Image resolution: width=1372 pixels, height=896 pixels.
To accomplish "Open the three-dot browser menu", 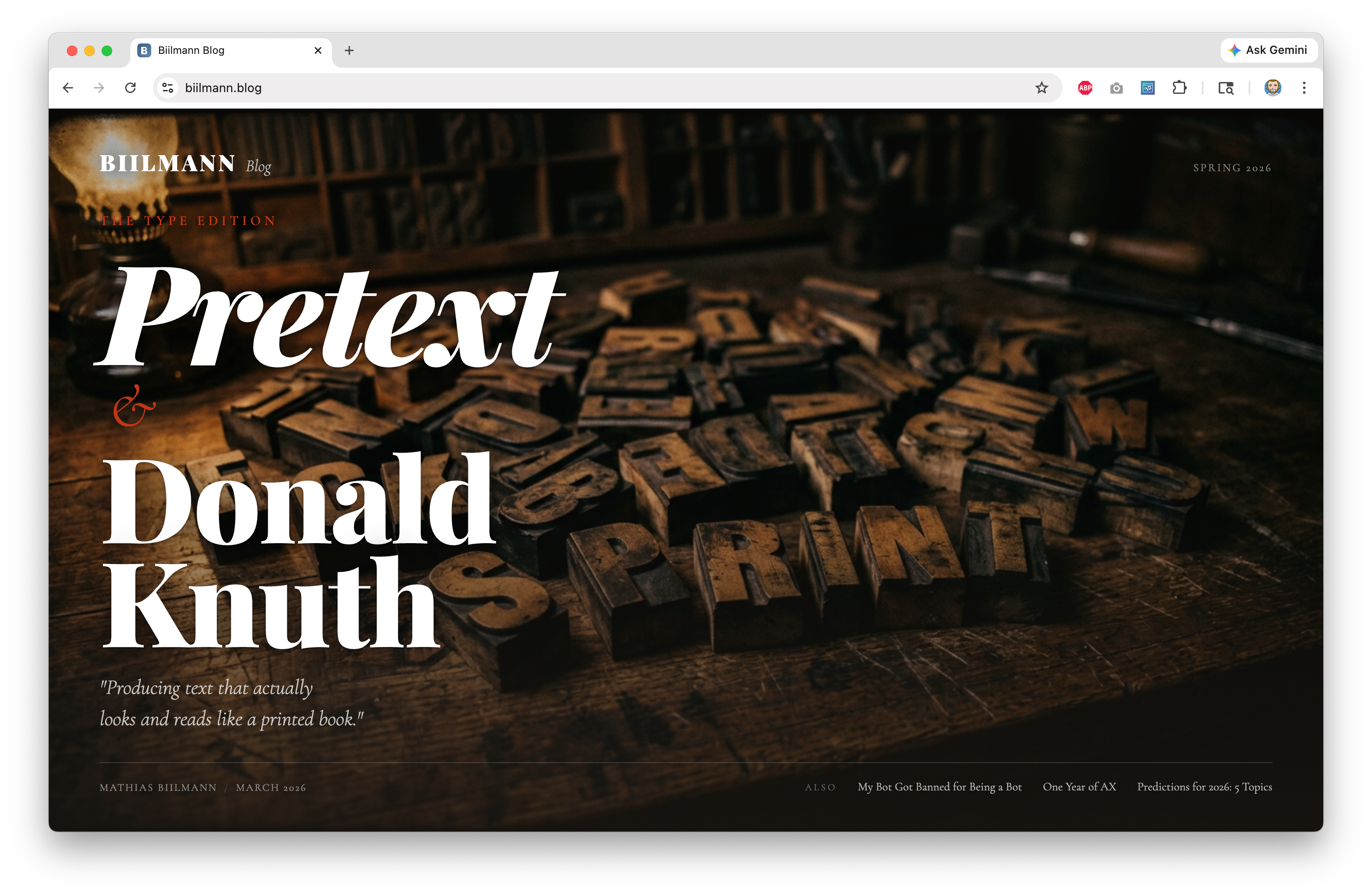I will [x=1304, y=88].
